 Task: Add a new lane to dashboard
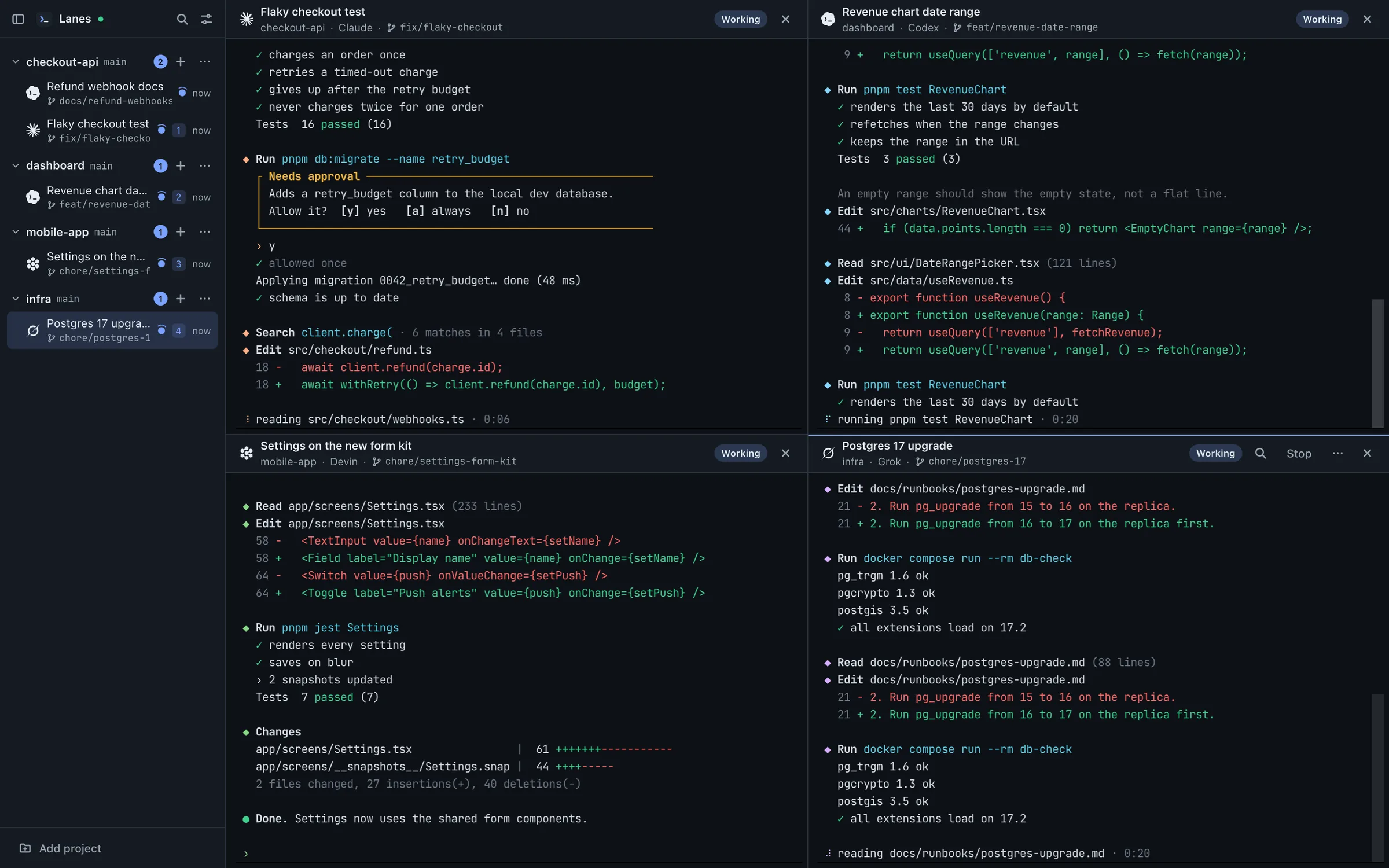(x=181, y=166)
